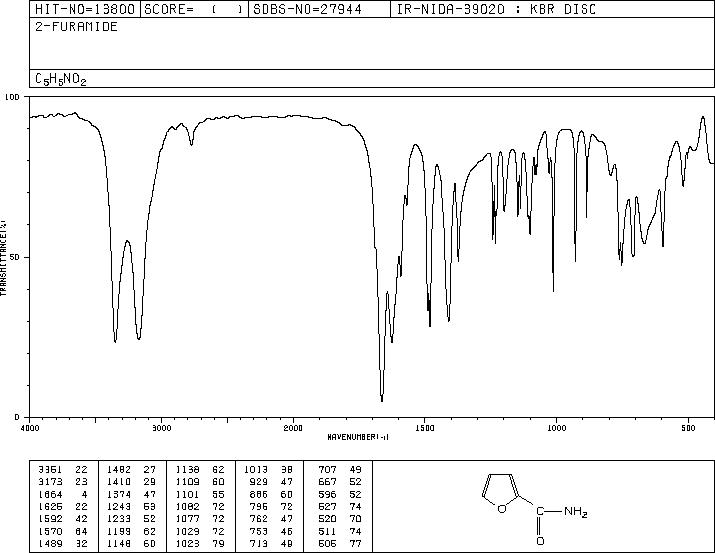Image resolution: width=715 pixels, height=553 pixels.
Task: Click the peak table entry 1592
Action: [50, 519]
